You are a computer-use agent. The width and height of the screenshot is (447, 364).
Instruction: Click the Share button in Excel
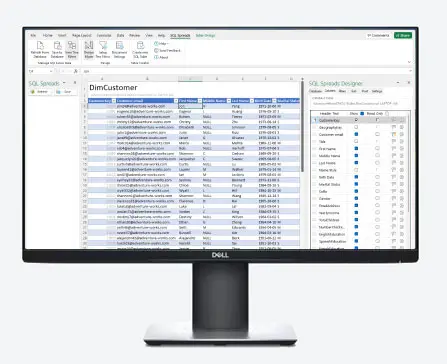(403, 35)
